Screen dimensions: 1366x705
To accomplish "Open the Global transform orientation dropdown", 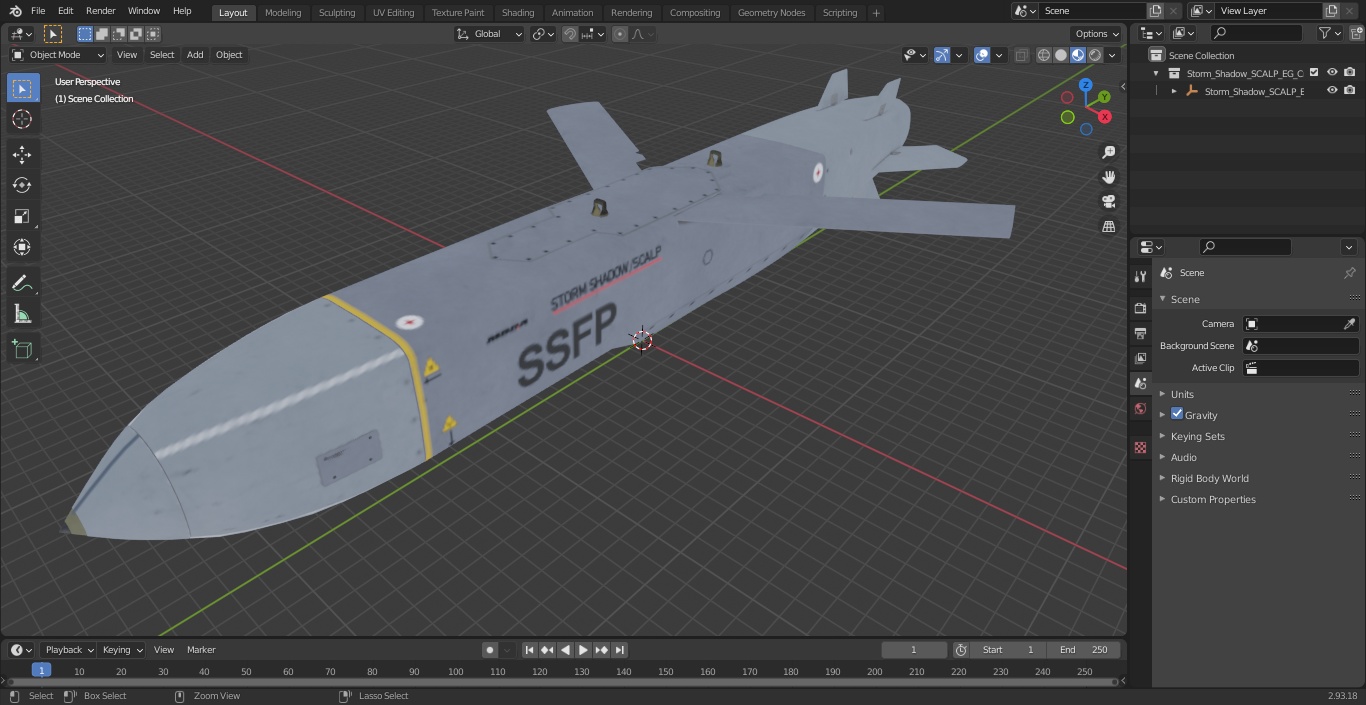I will click(490, 34).
